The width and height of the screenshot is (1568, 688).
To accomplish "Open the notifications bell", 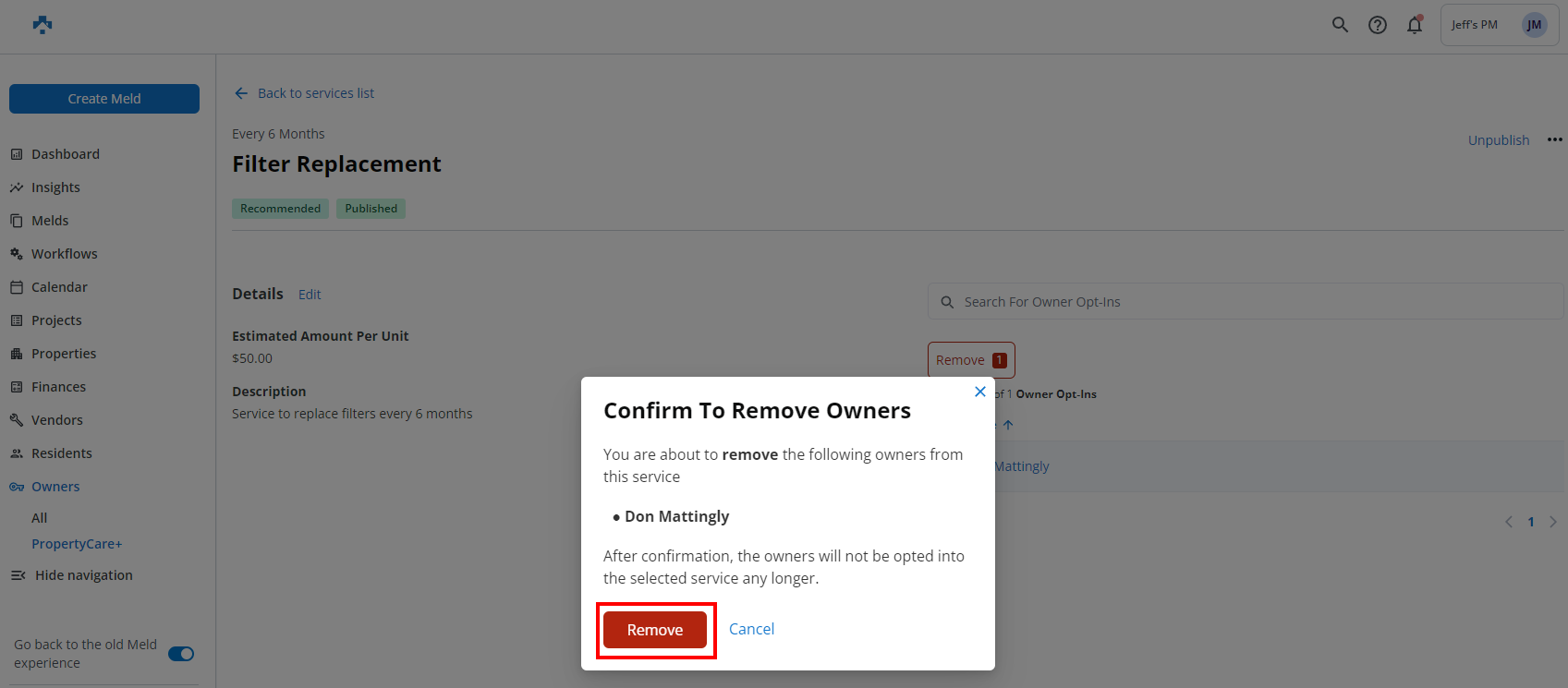I will pos(1415,25).
